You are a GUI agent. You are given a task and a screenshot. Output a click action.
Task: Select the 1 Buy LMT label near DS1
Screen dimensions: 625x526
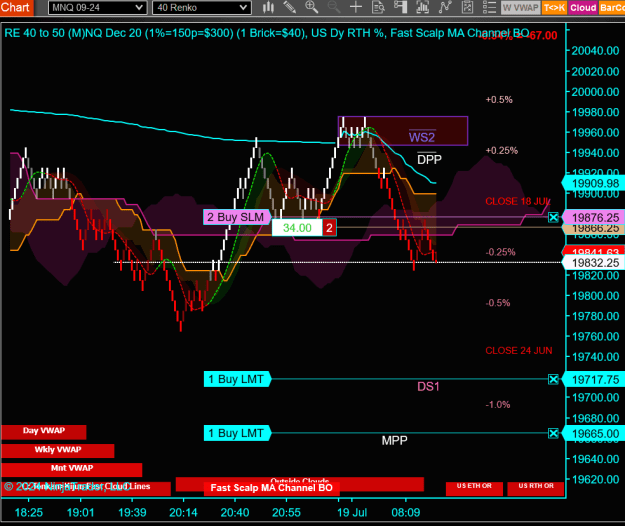click(x=237, y=379)
